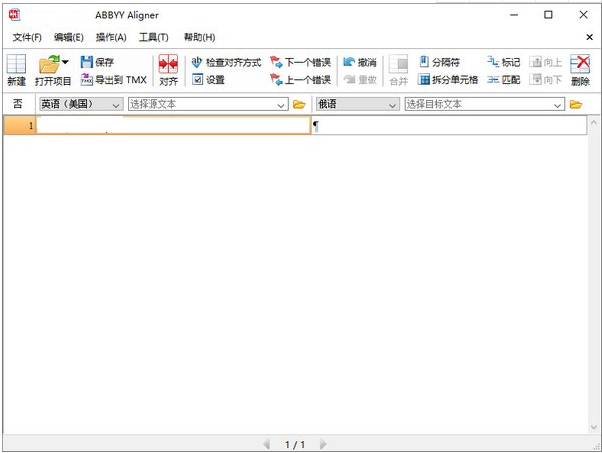Click the 重做 redo icon
This screenshot has height=453, width=602.
(349, 79)
